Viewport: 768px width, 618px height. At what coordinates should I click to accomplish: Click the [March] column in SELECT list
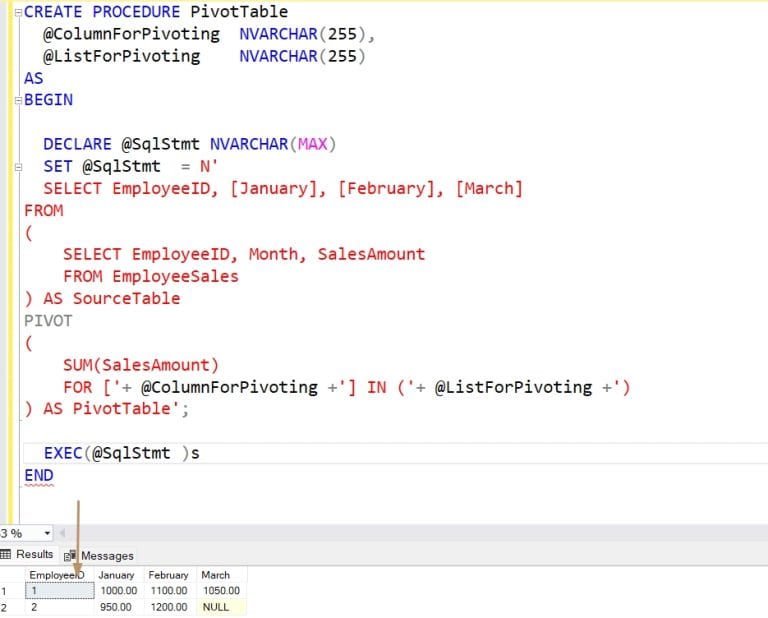tap(489, 189)
